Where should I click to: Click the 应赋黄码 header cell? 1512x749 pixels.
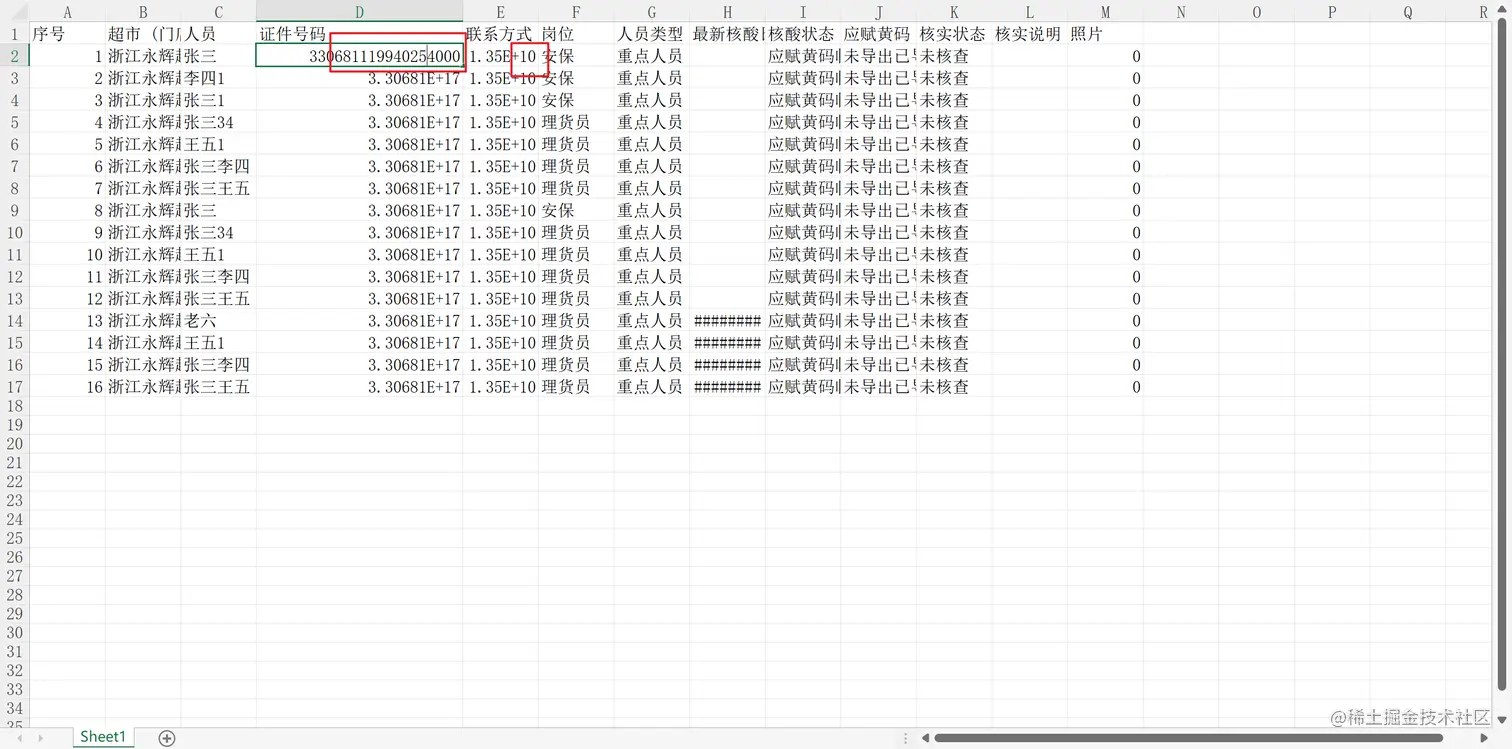[879, 34]
